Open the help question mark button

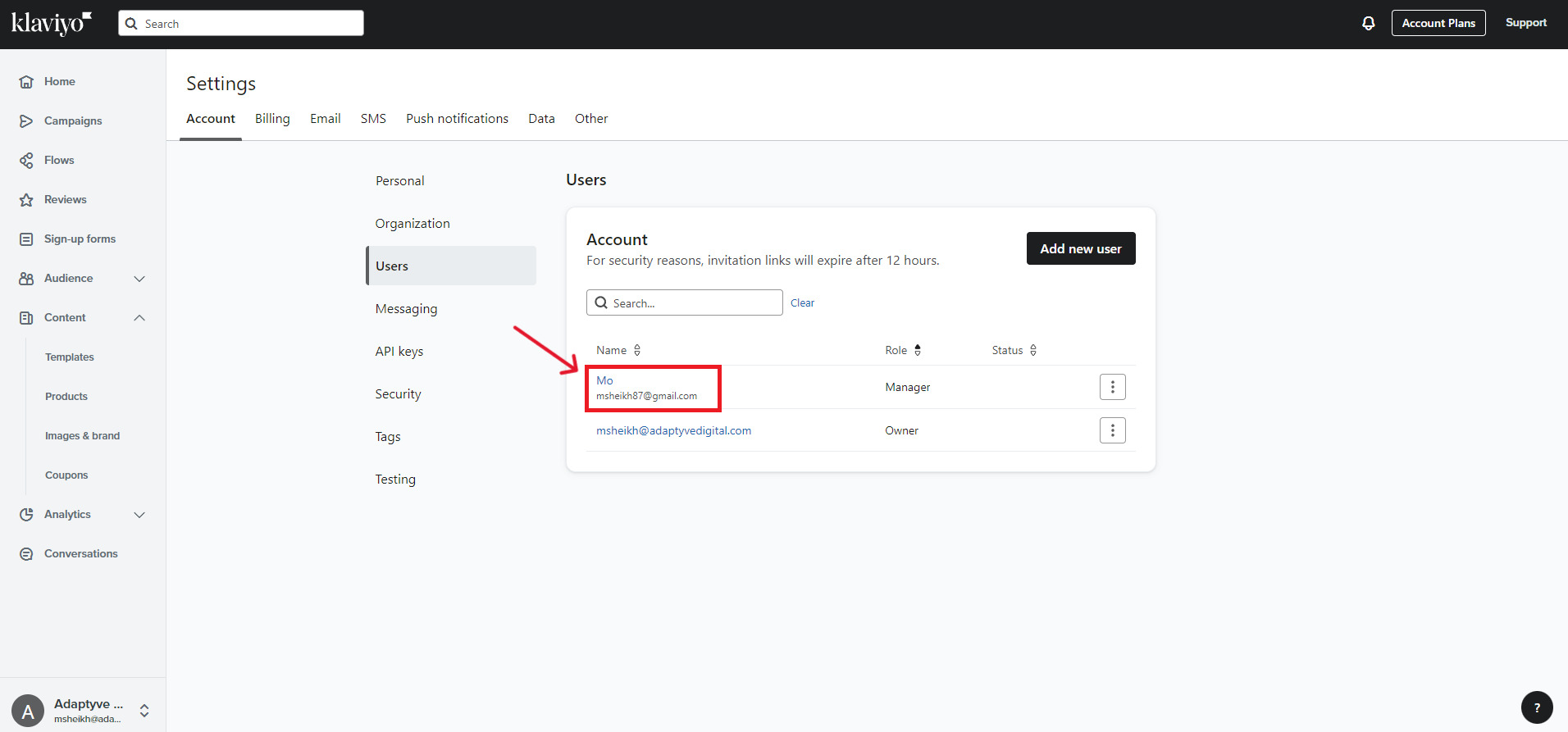click(1536, 707)
